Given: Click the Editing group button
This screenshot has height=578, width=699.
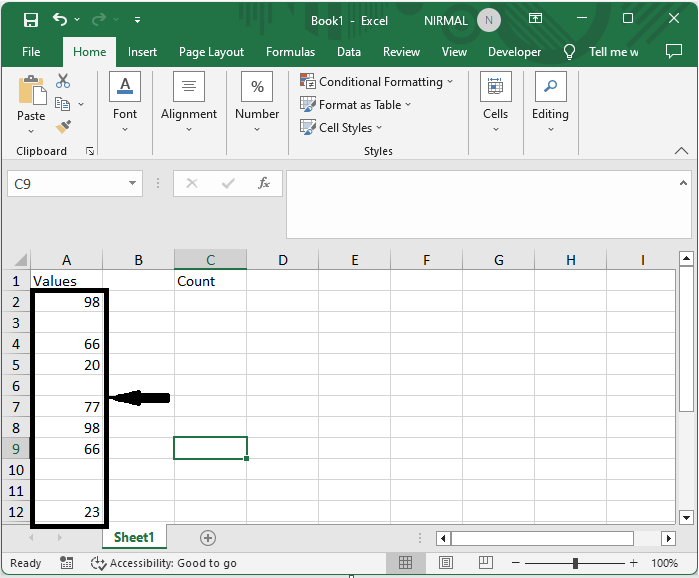Looking at the screenshot, I should (550, 102).
